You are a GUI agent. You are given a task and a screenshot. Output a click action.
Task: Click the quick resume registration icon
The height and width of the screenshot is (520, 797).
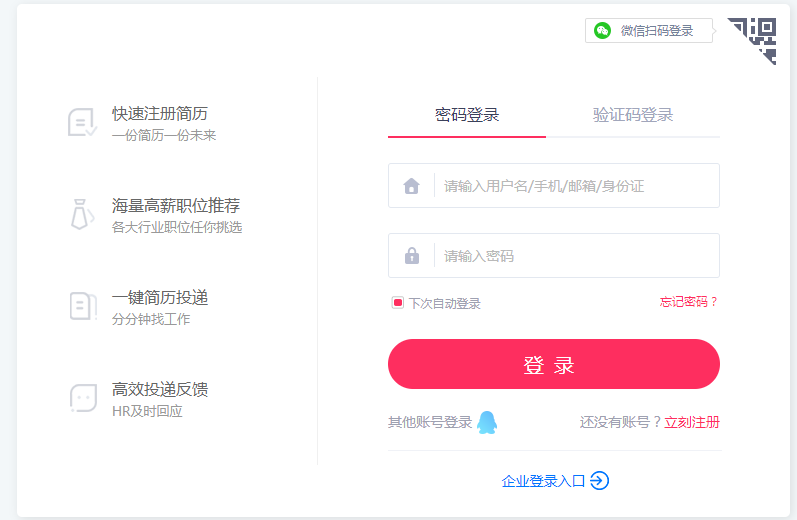[x=82, y=122]
